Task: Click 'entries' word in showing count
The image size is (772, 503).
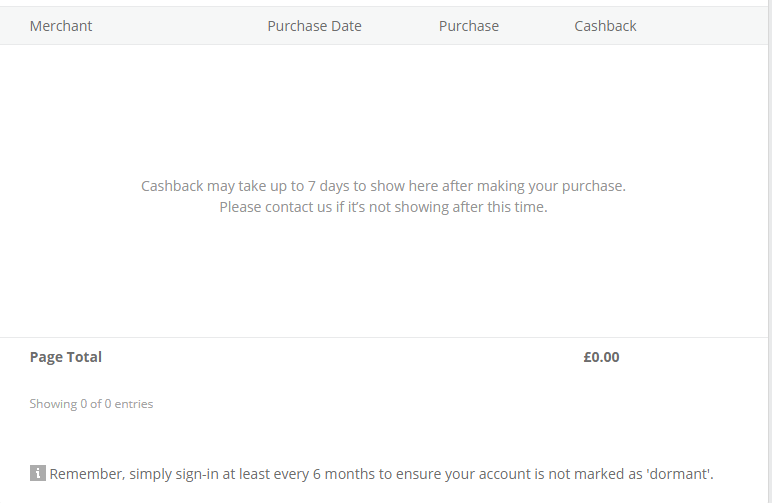Action: click(134, 404)
